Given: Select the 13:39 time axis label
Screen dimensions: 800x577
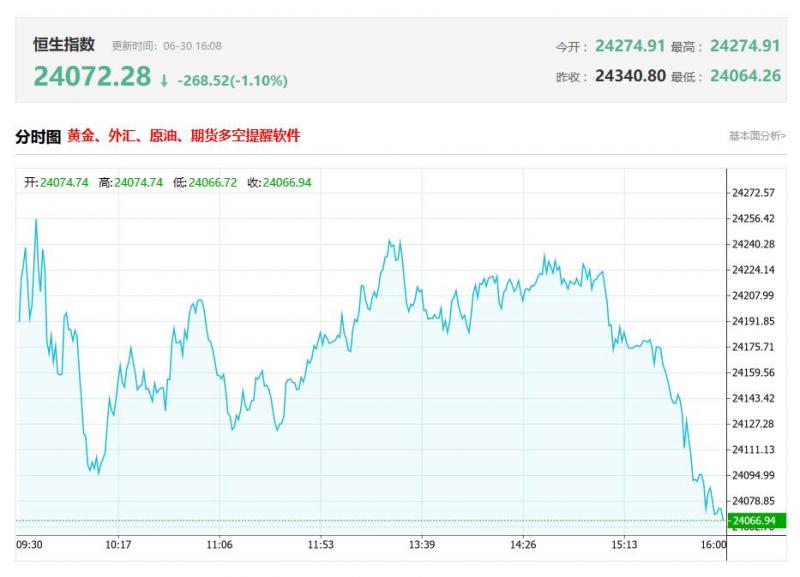Looking at the screenshot, I should (422, 545).
